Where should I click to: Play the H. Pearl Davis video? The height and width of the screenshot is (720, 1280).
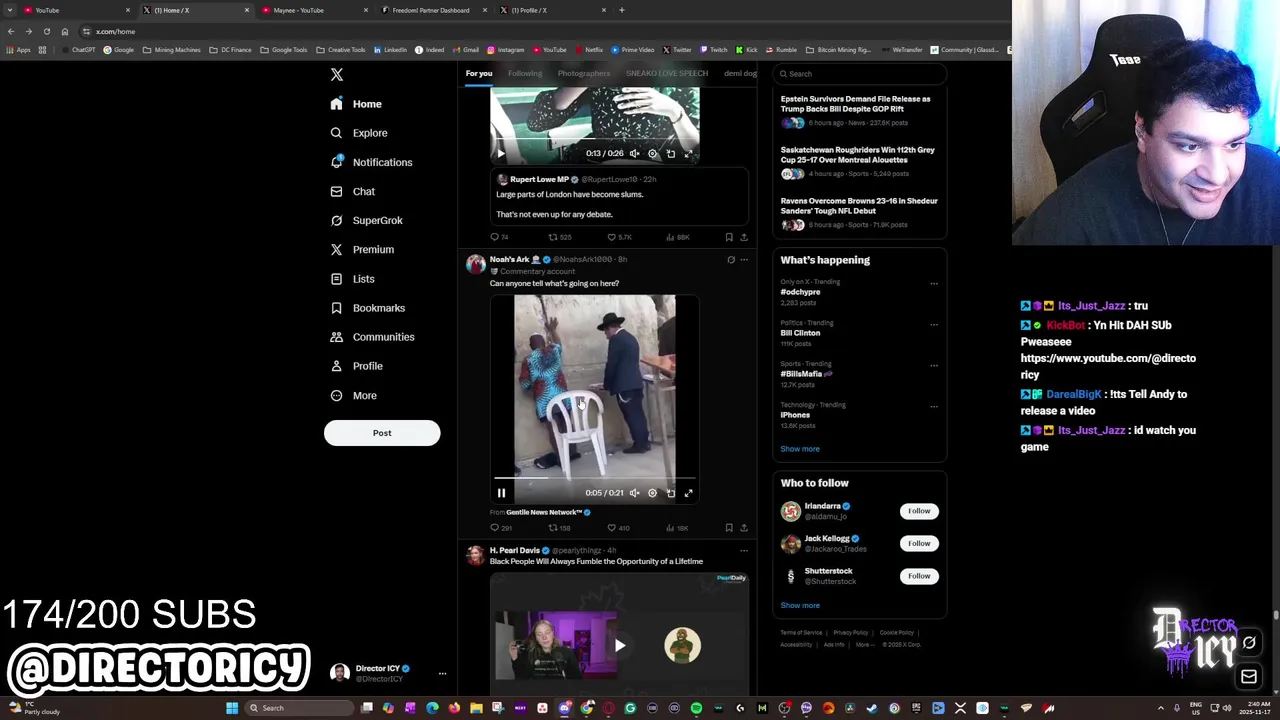619,646
